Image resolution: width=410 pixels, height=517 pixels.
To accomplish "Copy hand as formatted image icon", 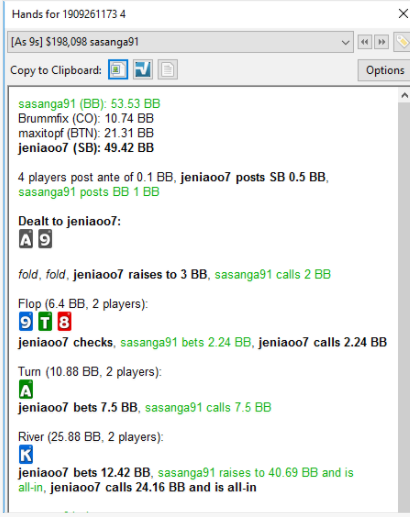I will pyautogui.click(x=118, y=70).
